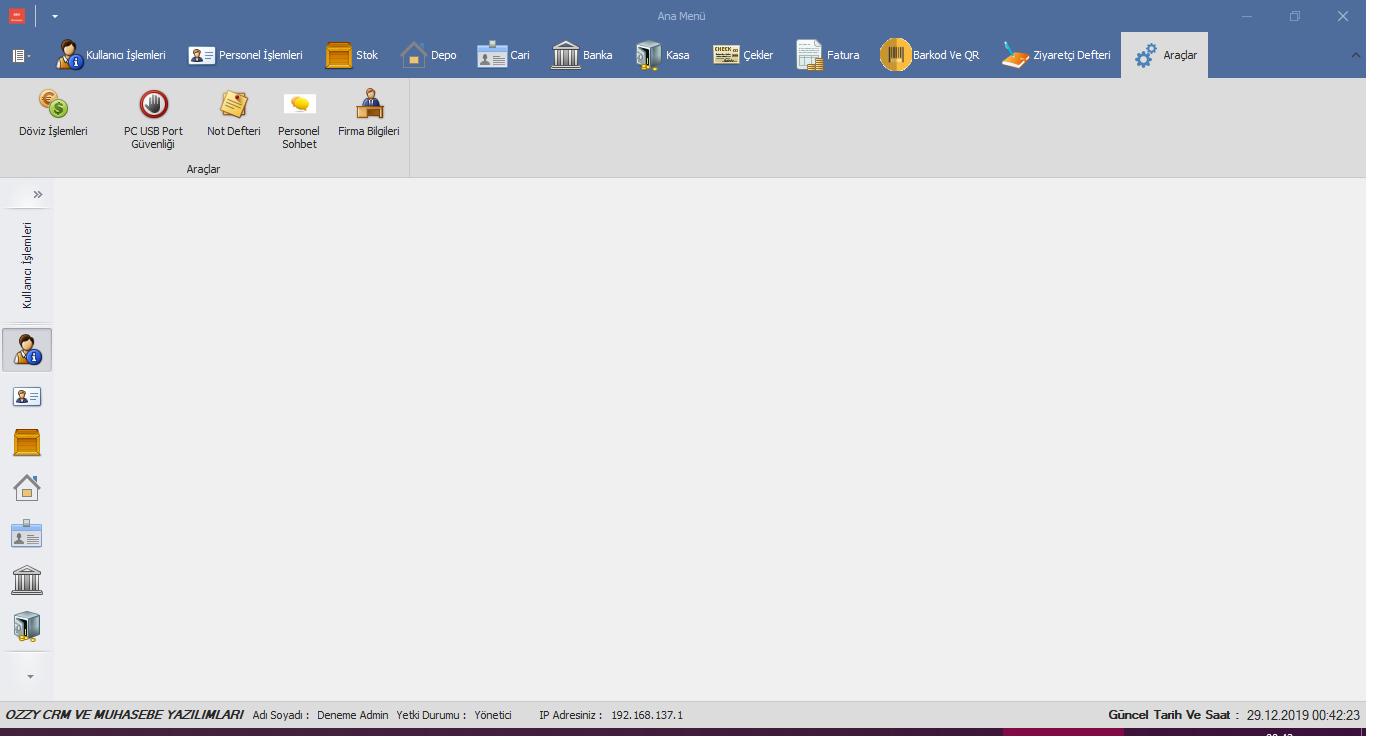Screen dimensions: 1374x736
Task: Open the Depo ribbon tab
Action: click(x=429, y=55)
